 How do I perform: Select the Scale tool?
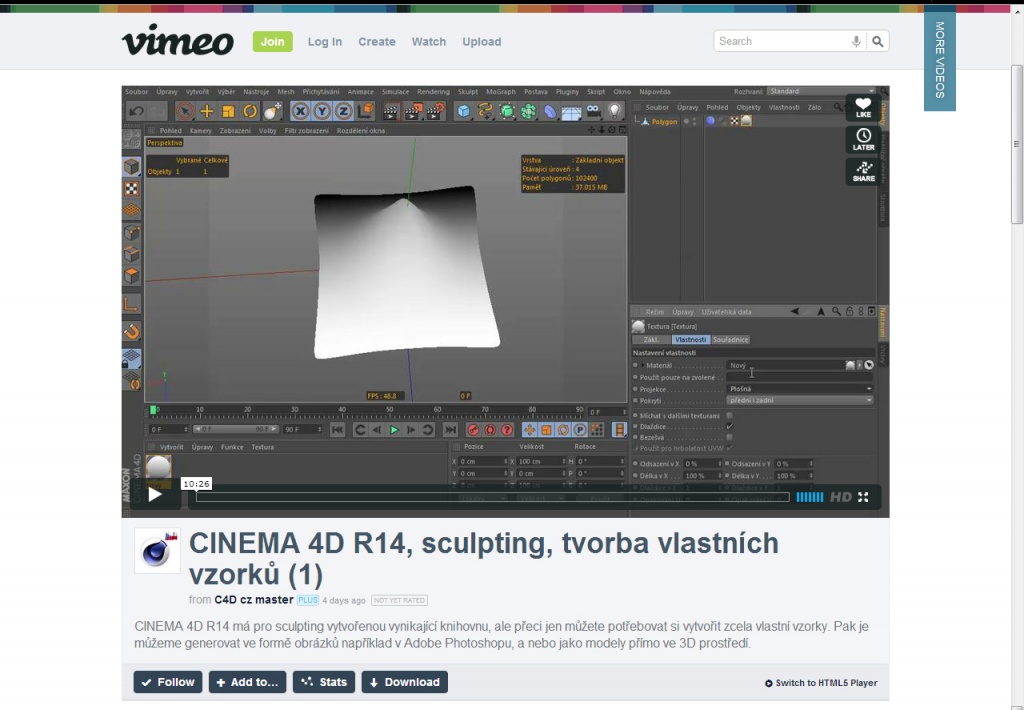pyautogui.click(x=228, y=112)
